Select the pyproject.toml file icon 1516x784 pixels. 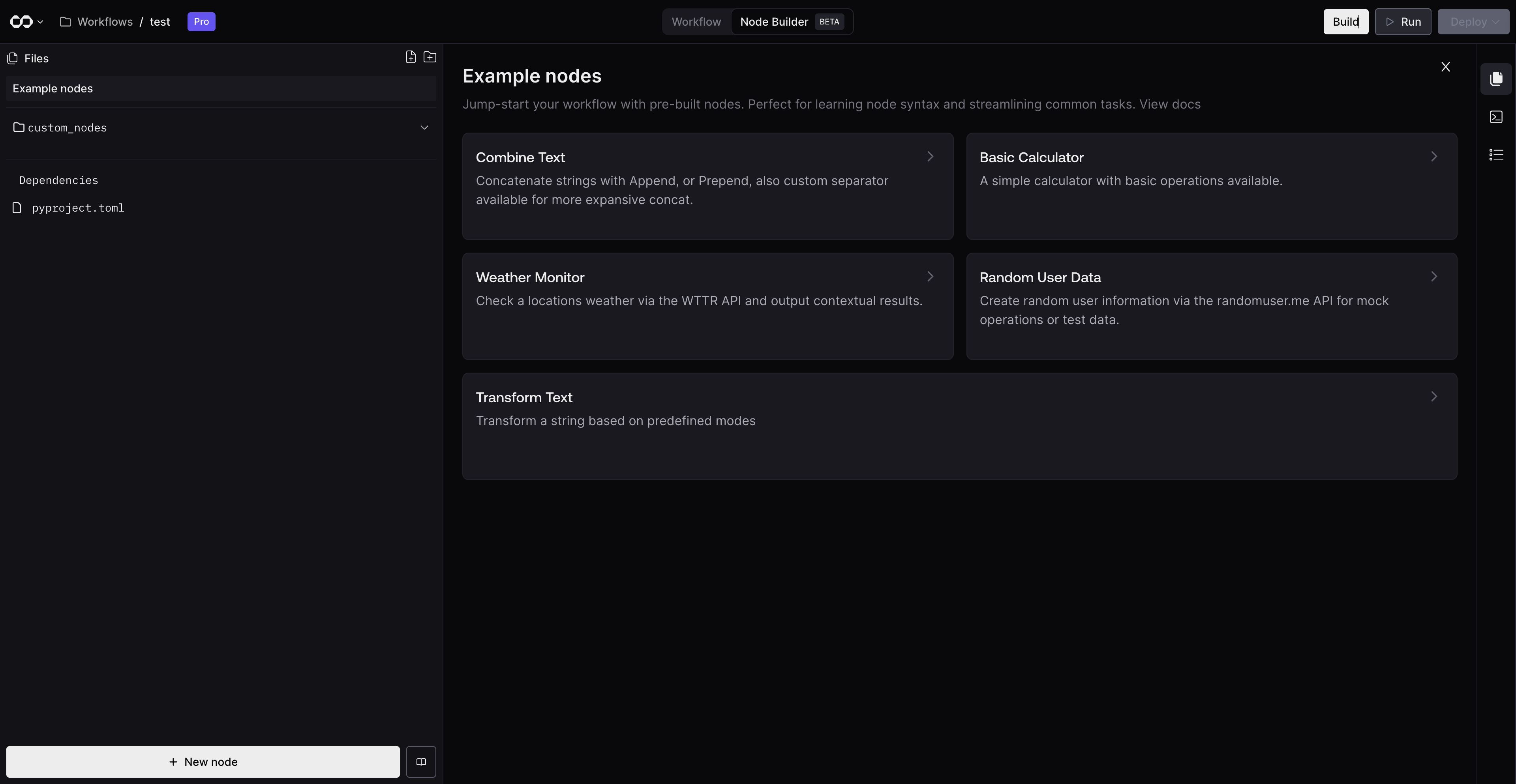pyautogui.click(x=17, y=207)
